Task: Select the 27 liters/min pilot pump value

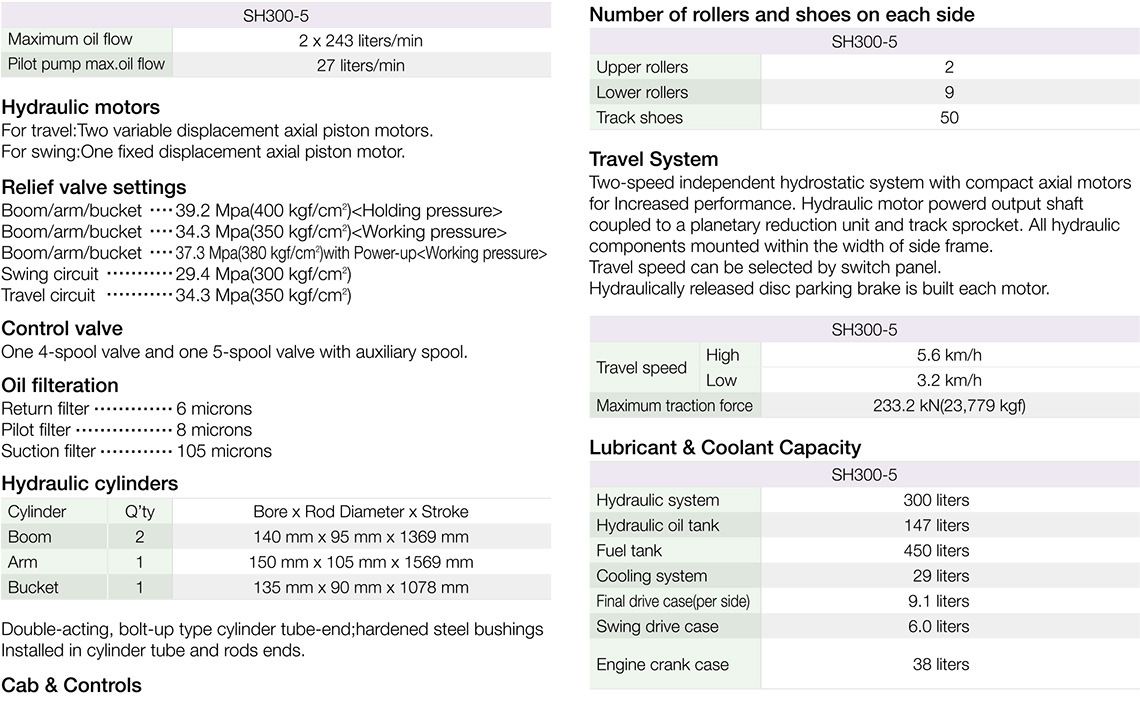Action: (x=360, y=66)
